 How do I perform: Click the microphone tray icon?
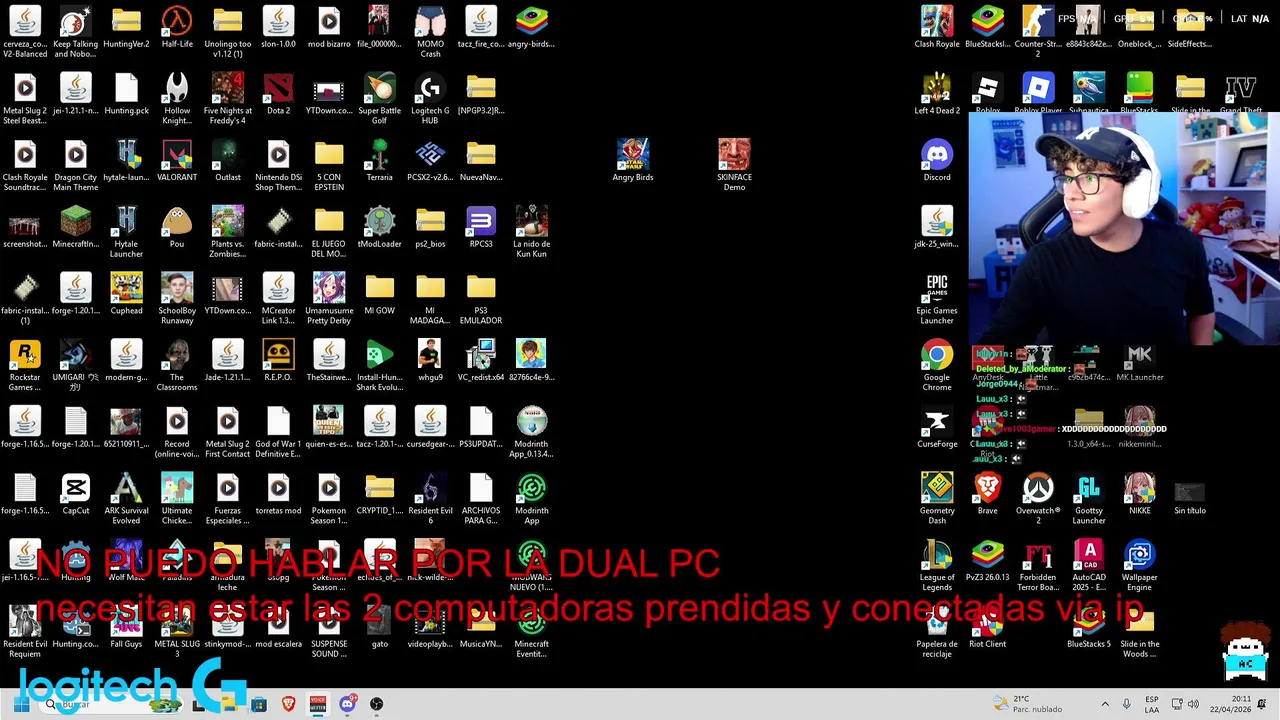click(x=1127, y=704)
